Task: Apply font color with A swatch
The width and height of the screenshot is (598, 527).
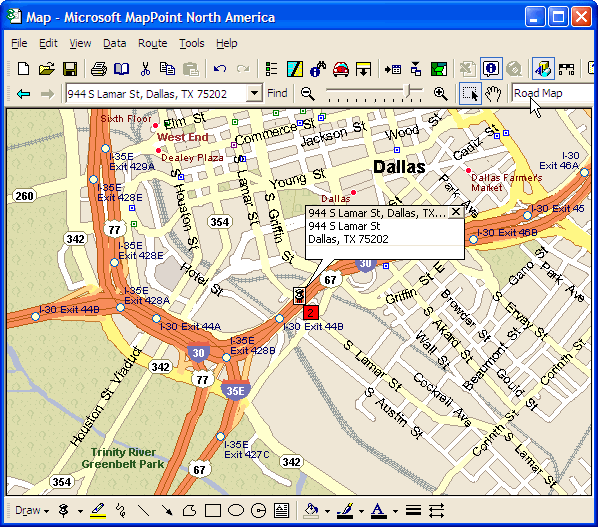Action: pyautogui.click(x=378, y=511)
